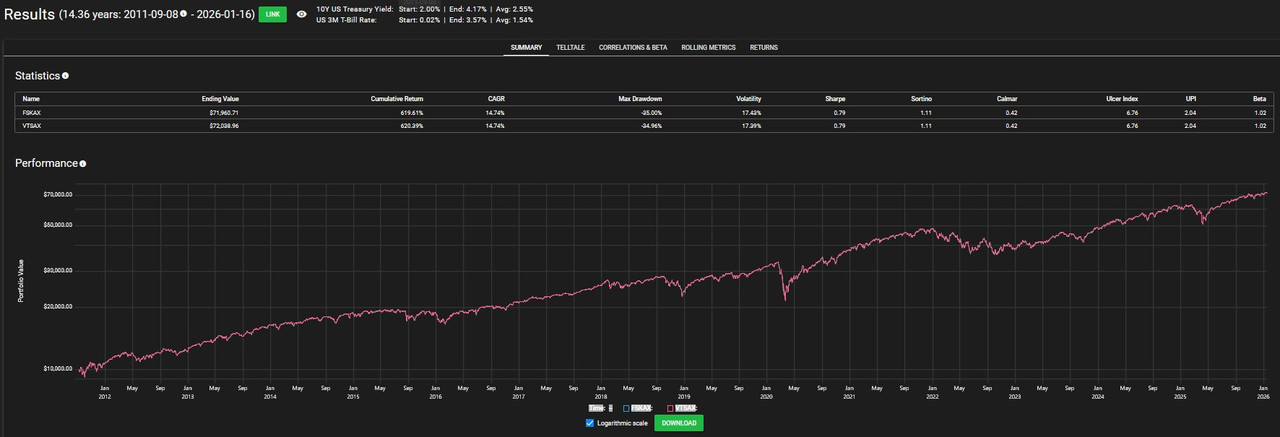Switch to the Returns tab
Screen dimensions: 1280x437
763,47
